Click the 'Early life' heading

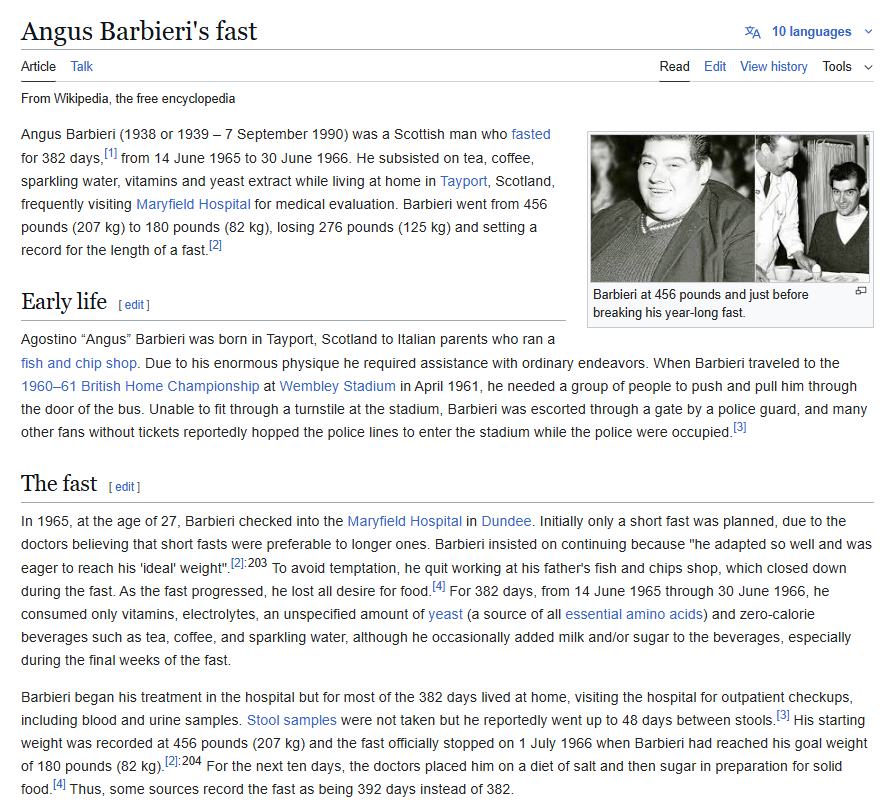coord(64,302)
